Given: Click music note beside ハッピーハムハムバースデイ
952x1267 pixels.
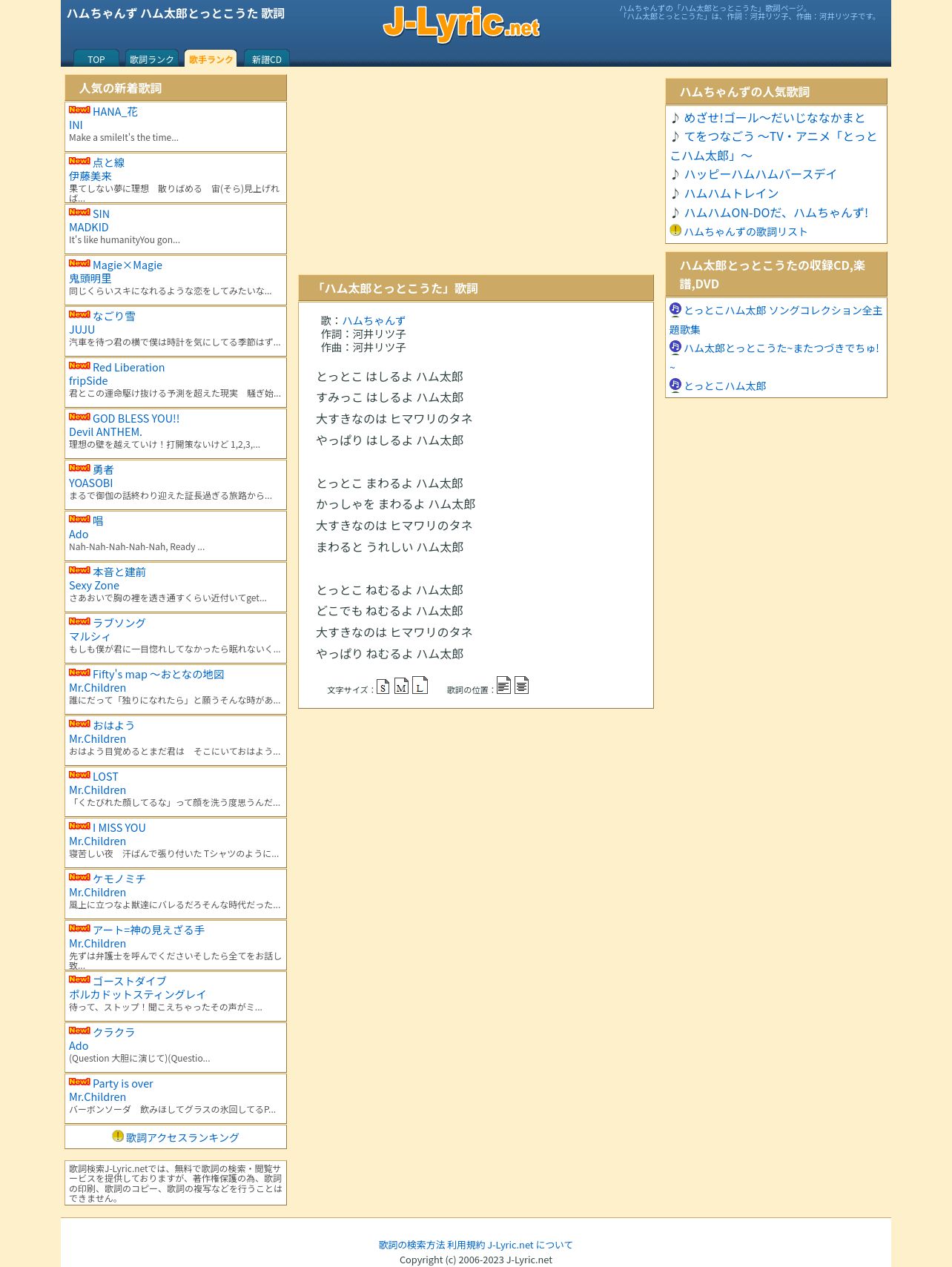Looking at the screenshot, I should coord(675,174).
